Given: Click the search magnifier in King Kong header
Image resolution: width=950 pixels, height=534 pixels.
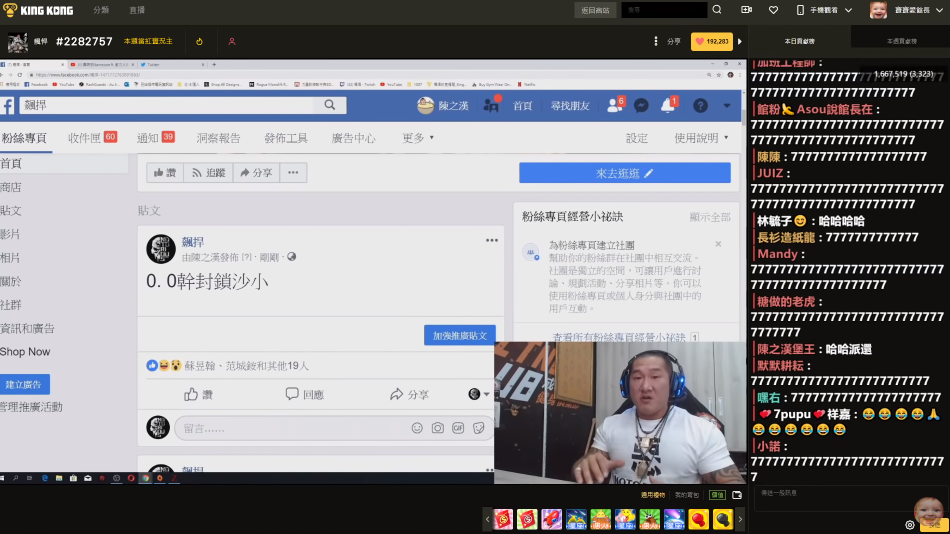Looking at the screenshot, I should [716, 10].
